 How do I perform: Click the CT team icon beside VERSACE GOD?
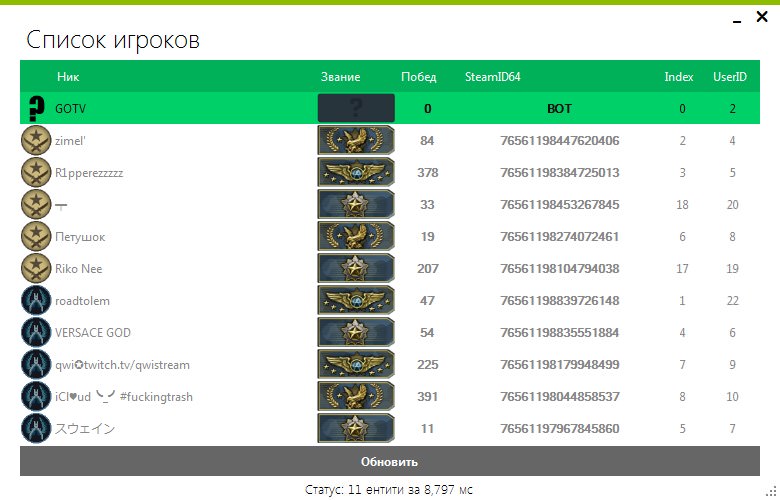point(36,332)
